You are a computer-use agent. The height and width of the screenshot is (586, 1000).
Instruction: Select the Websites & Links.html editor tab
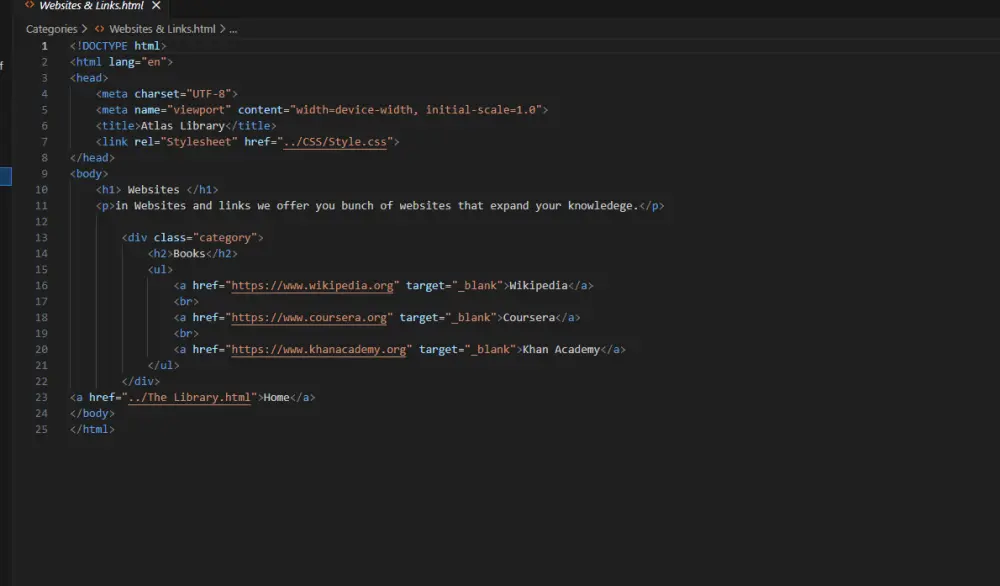[85, 6]
